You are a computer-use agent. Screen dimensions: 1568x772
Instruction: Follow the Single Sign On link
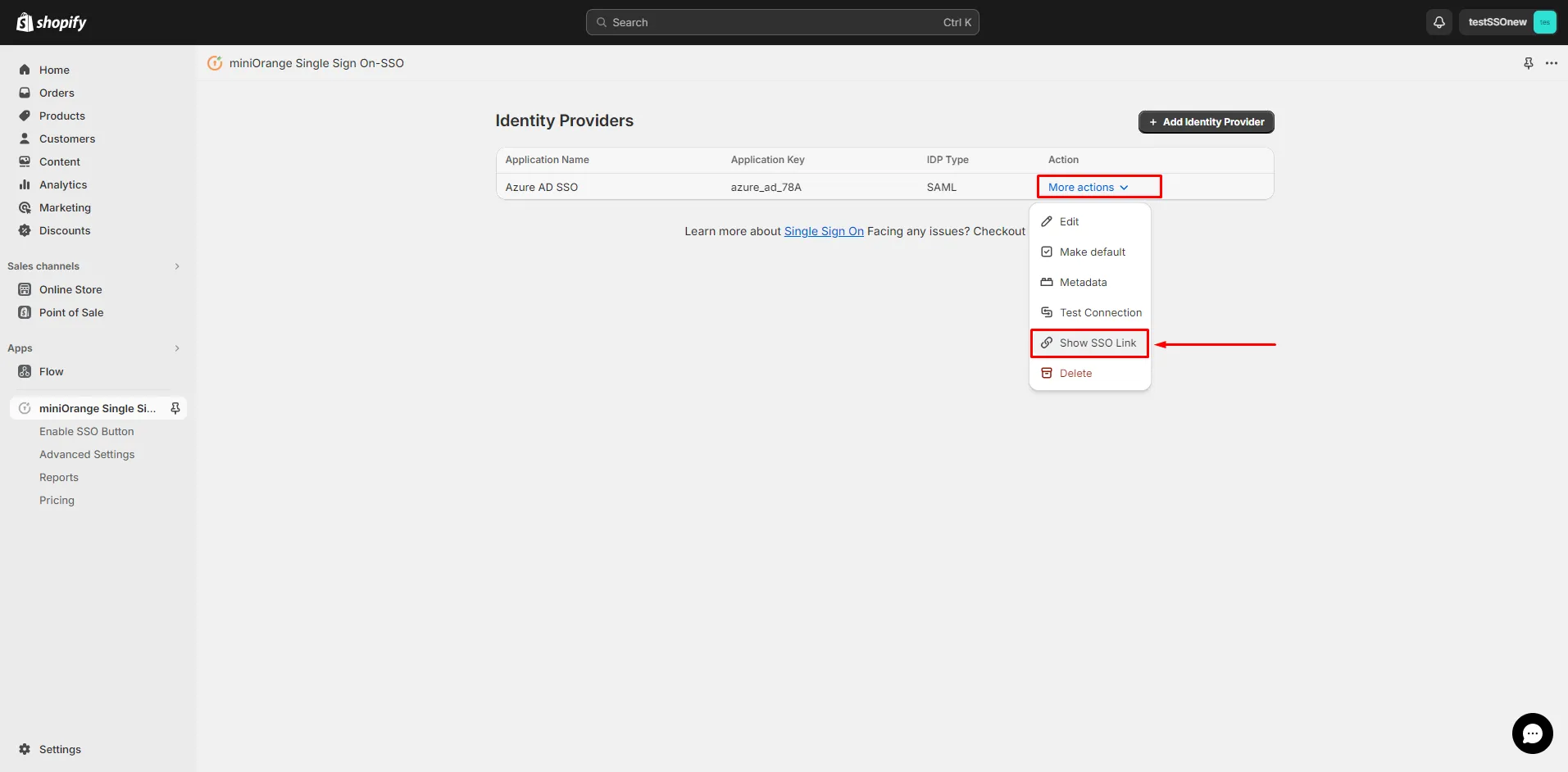(x=824, y=231)
